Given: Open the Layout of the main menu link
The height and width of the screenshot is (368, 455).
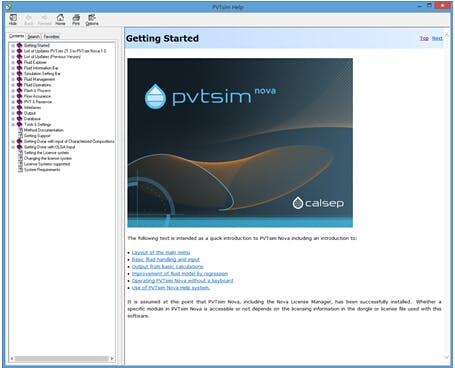Looking at the screenshot, I should tap(161, 253).
